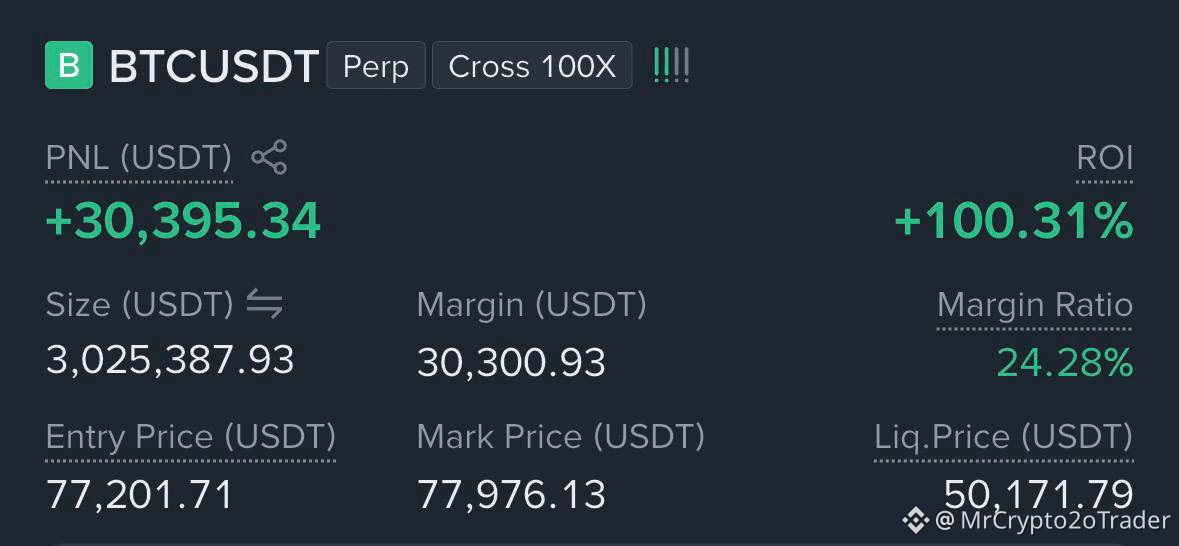
Task: Select the +100.31% ROI value
Action: click(x=1014, y=222)
